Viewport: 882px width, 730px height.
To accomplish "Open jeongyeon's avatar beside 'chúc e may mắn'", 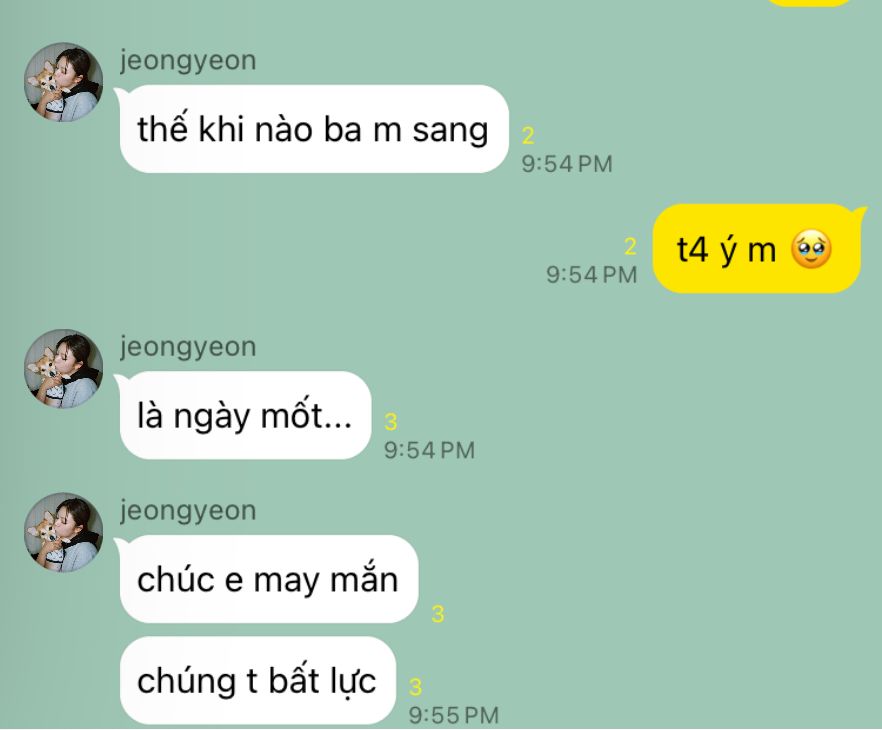I will [64, 533].
